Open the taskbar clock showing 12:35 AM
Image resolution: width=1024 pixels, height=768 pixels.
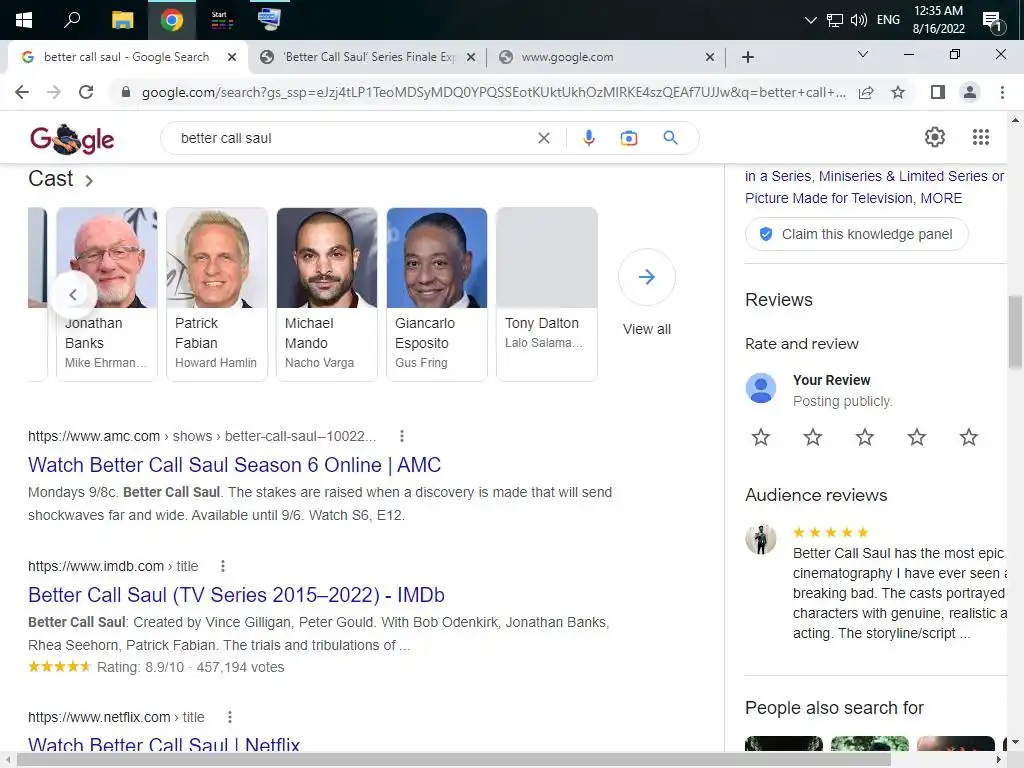938,20
